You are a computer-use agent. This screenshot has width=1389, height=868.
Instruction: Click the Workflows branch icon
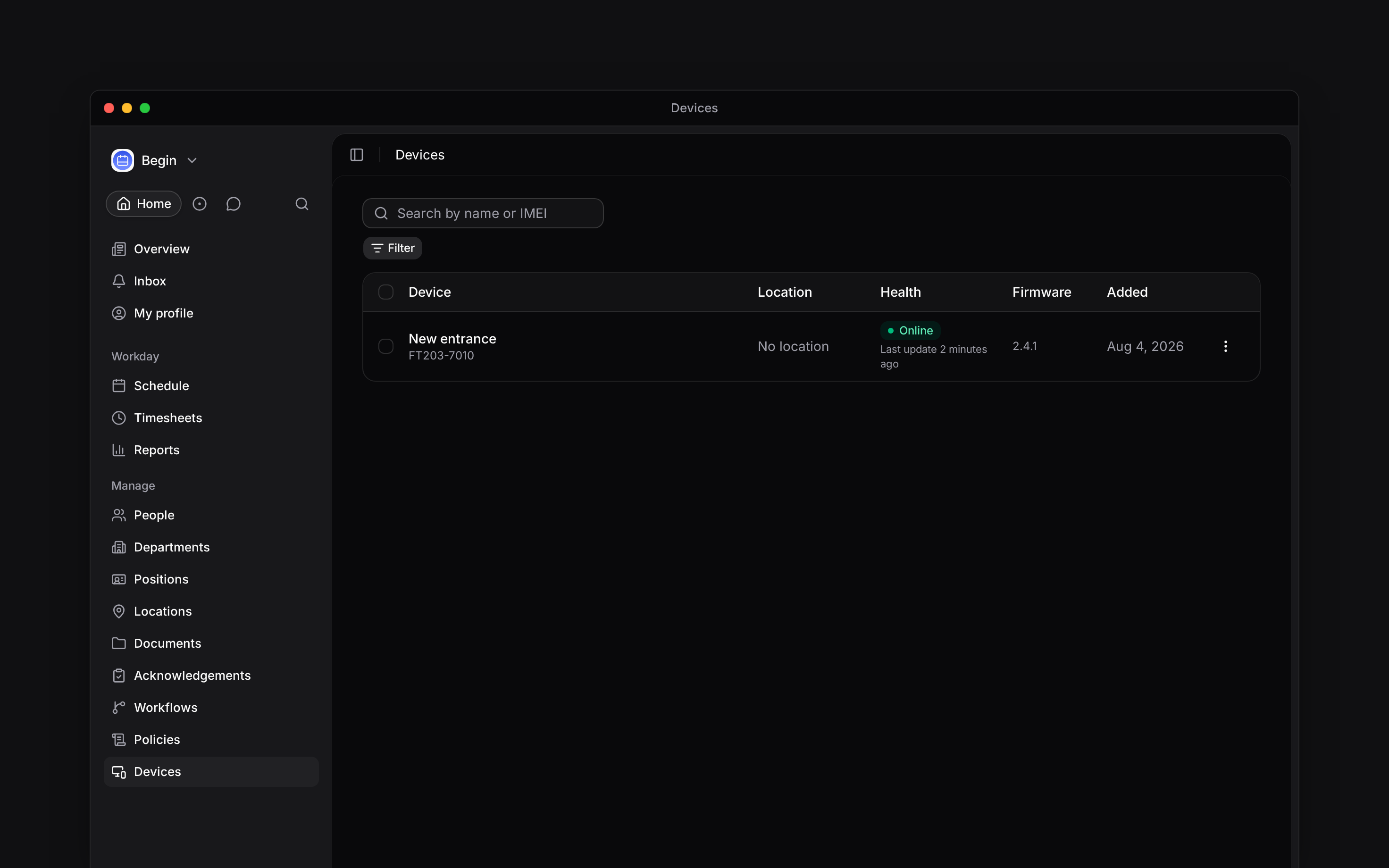[x=119, y=708]
